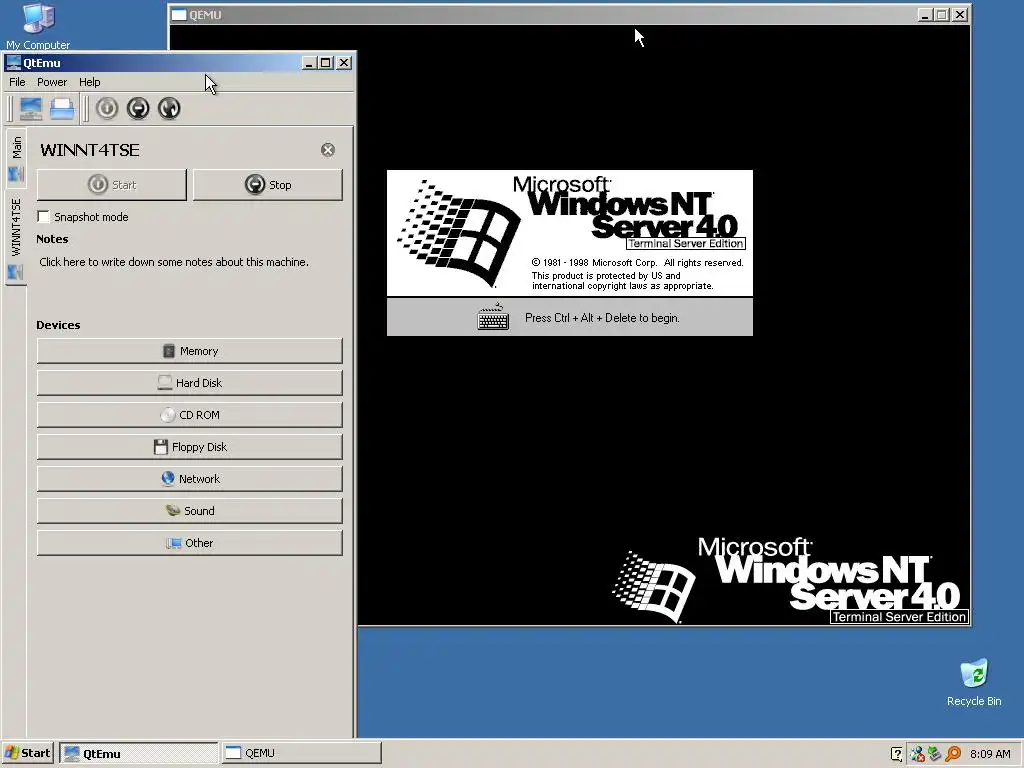Click the messenger tray icon with red X

pyautogui.click(x=917, y=754)
